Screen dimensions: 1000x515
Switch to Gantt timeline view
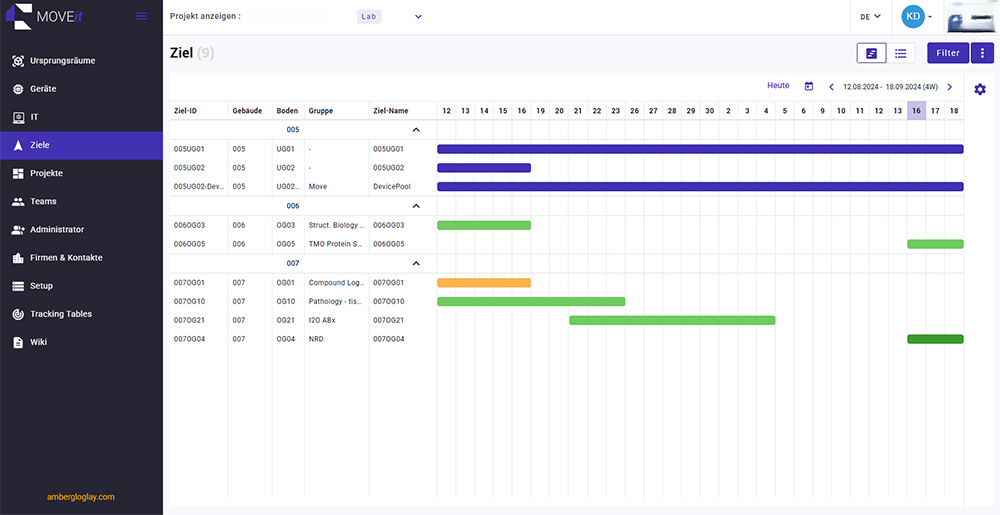(x=871, y=54)
